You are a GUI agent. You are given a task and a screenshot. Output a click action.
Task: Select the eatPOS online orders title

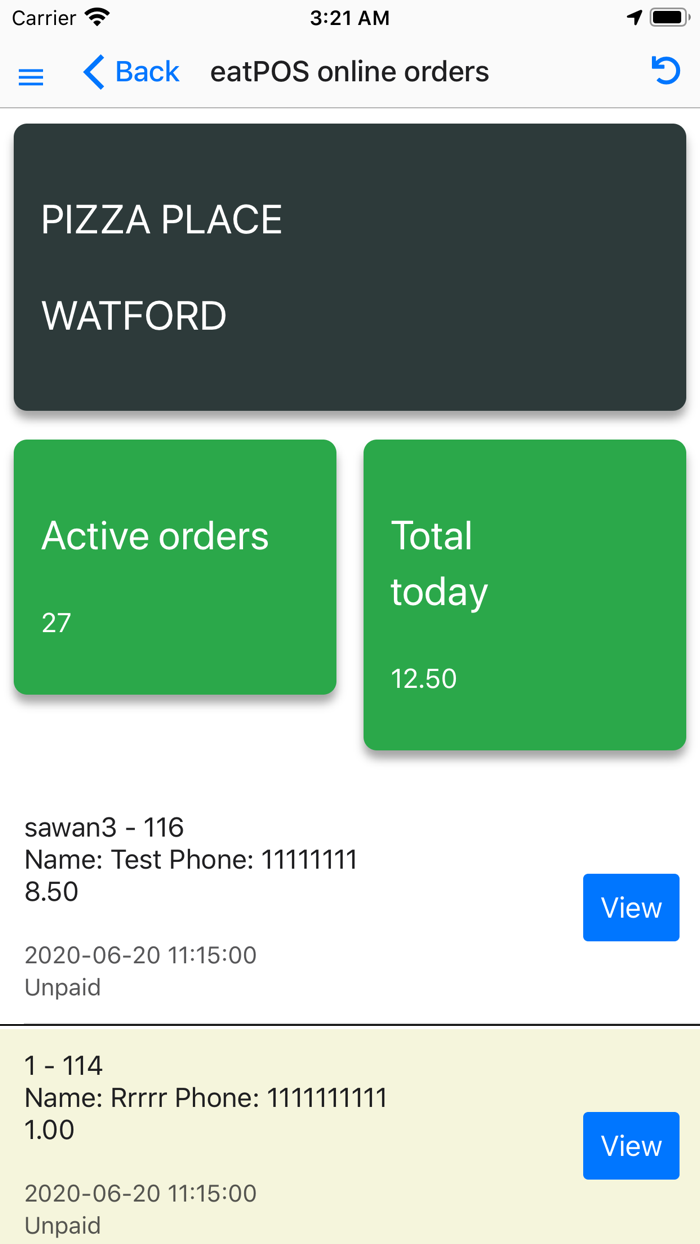coord(349,72)
